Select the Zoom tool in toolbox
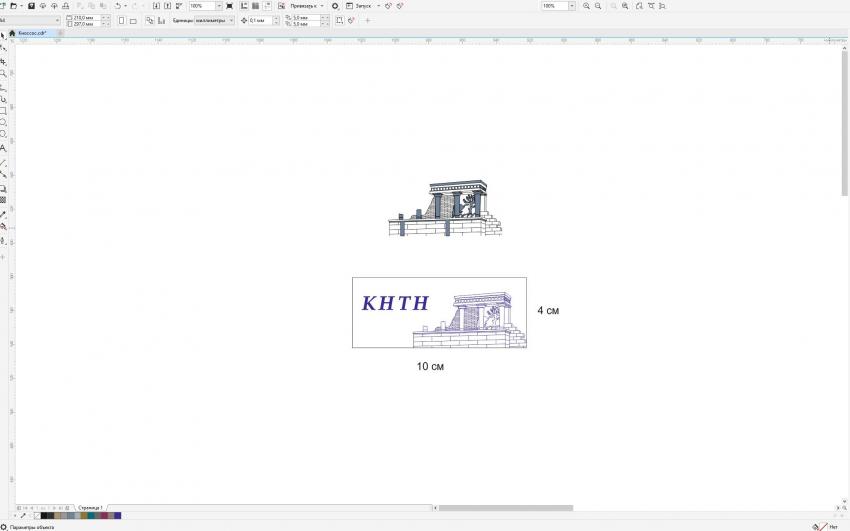 tap(4, 74)
